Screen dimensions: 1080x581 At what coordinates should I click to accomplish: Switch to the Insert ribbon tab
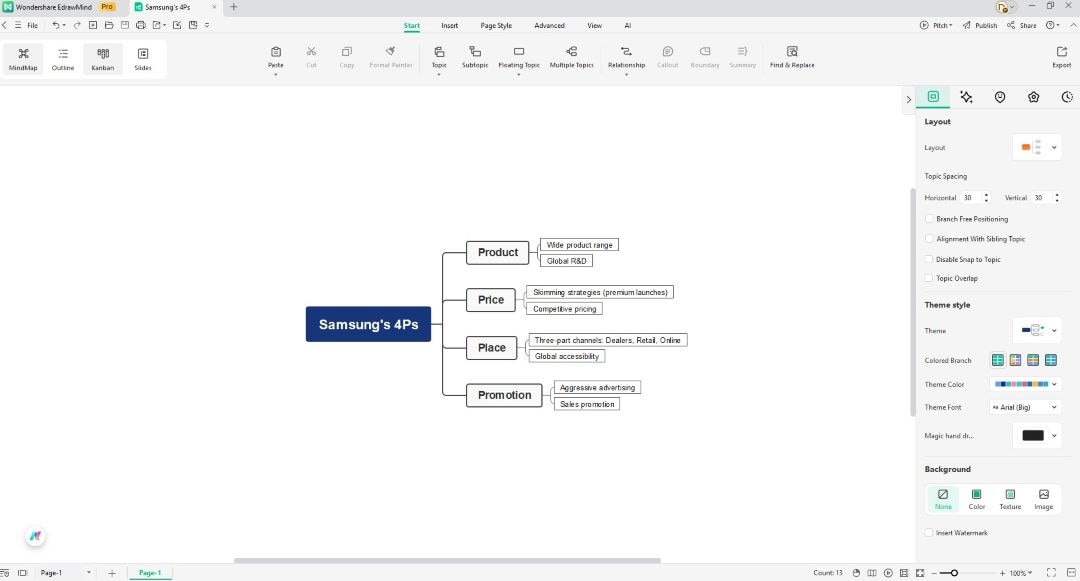(449, 25)
